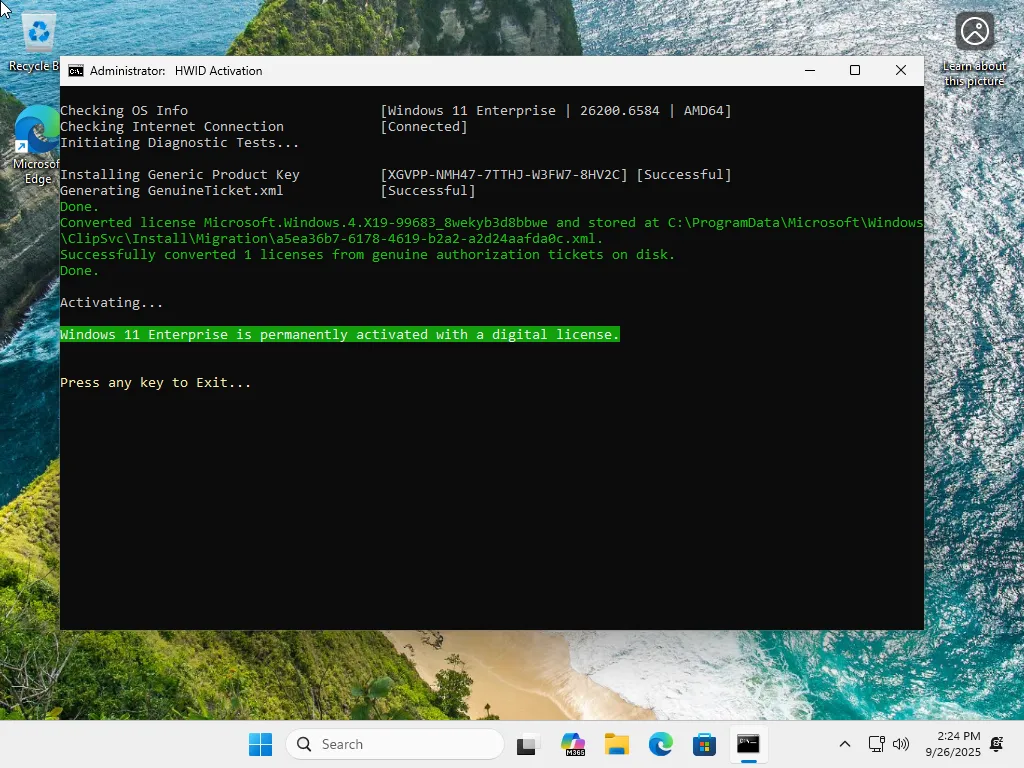The width and height of the screenshot is (1024, 768).
Task: Click the 'Administrator: HWID Activation' title text
Action: pyautogui.click(x=176, y=71)
